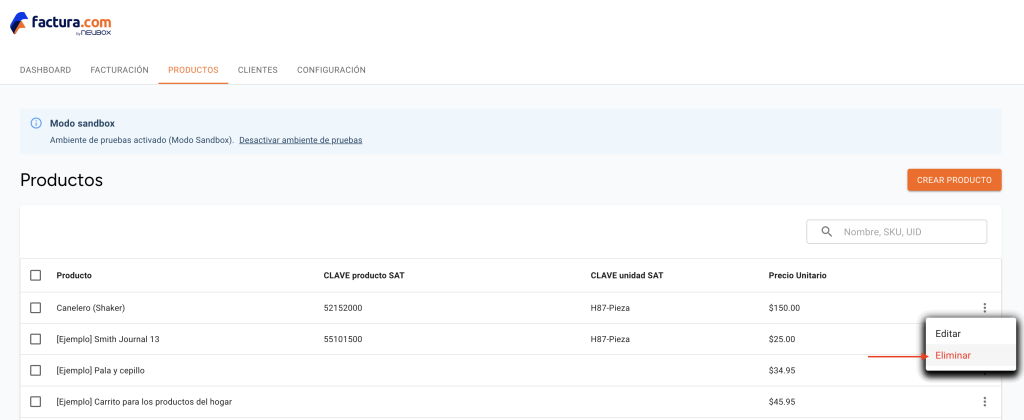Click the $25.00 price cell
This screenshot has height=420, width=1024.
pos(782,339)
